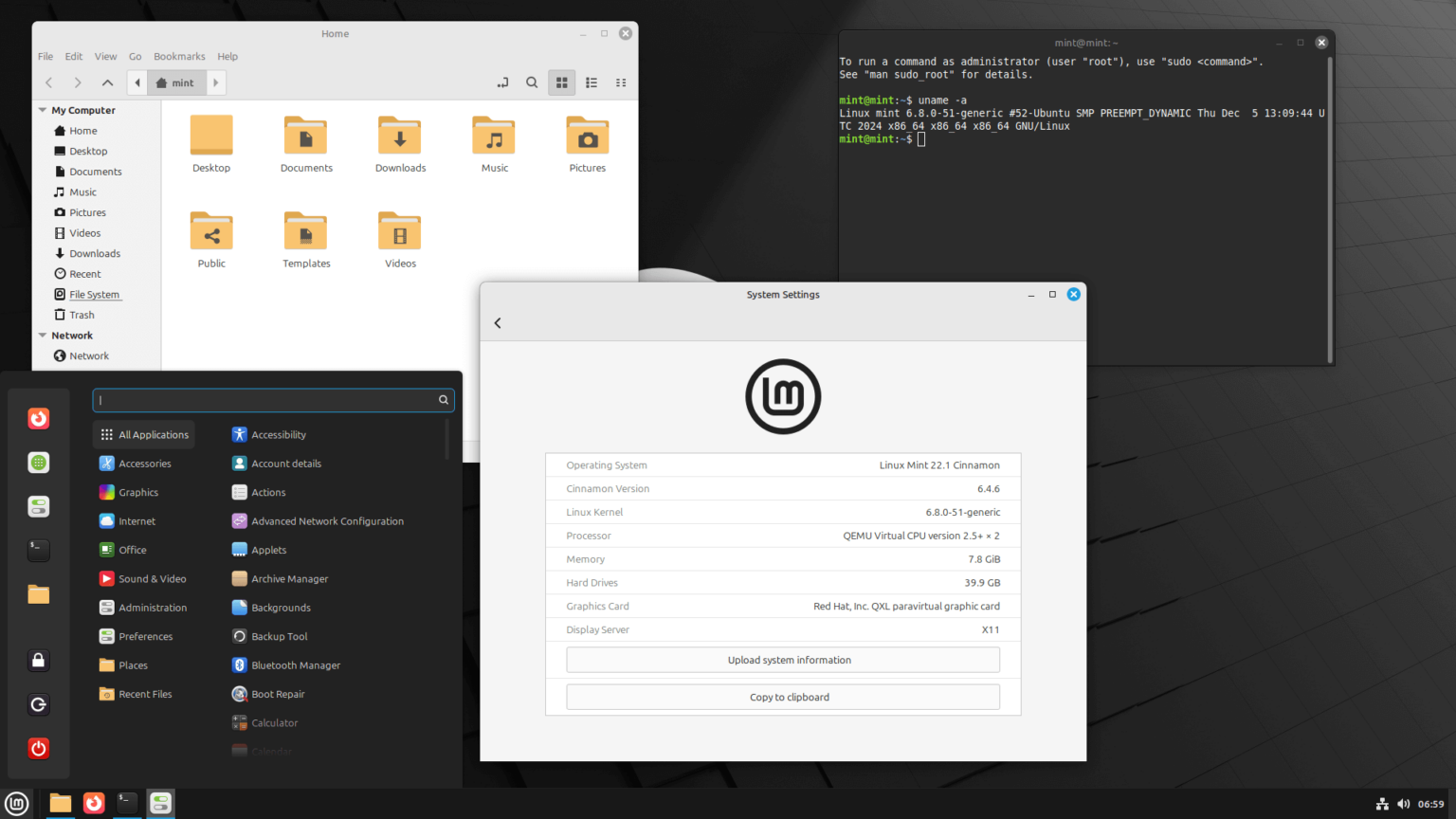
Task: Lock the screen using the padlock icon
Action: (38, 661)
